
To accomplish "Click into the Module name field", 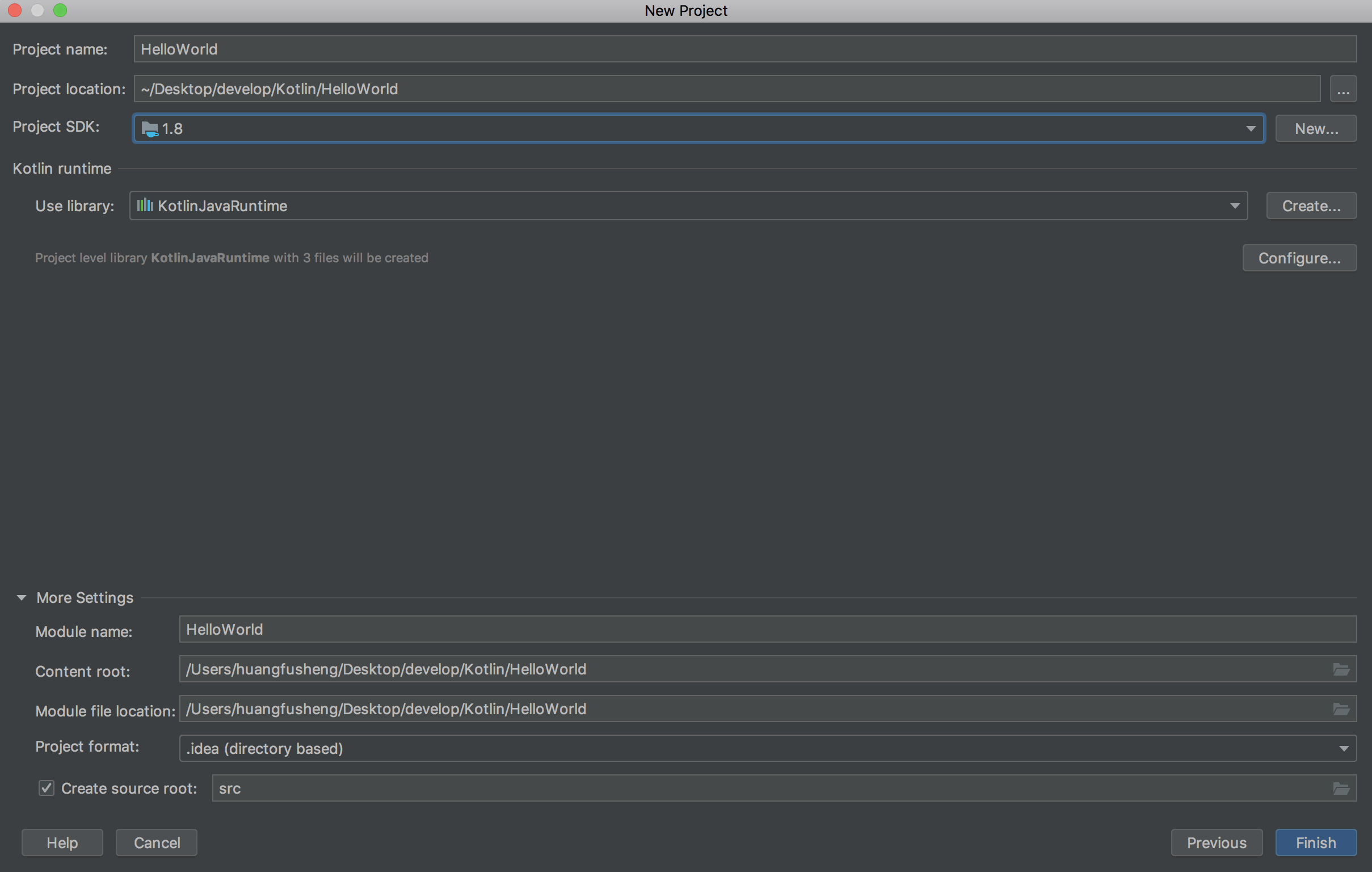I will click(x=767, y=629).
